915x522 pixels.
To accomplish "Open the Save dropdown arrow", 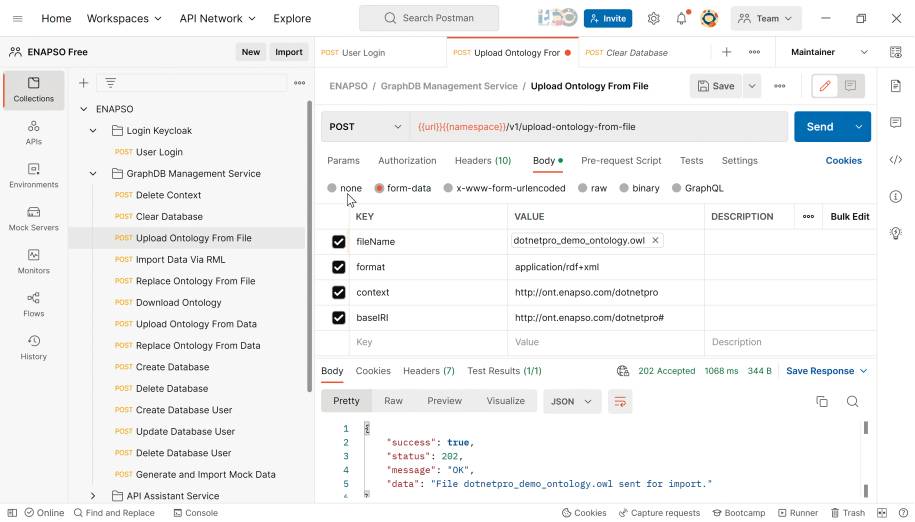I will (752, 86).
